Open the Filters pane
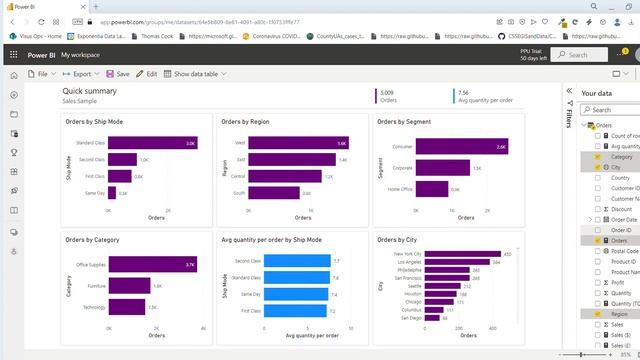Screen dimensions: 640x360 coord(570,114)
